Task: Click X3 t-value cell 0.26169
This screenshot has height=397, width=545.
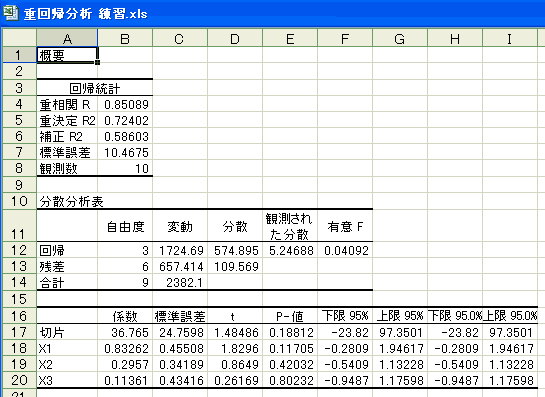Action: [235, 380]
